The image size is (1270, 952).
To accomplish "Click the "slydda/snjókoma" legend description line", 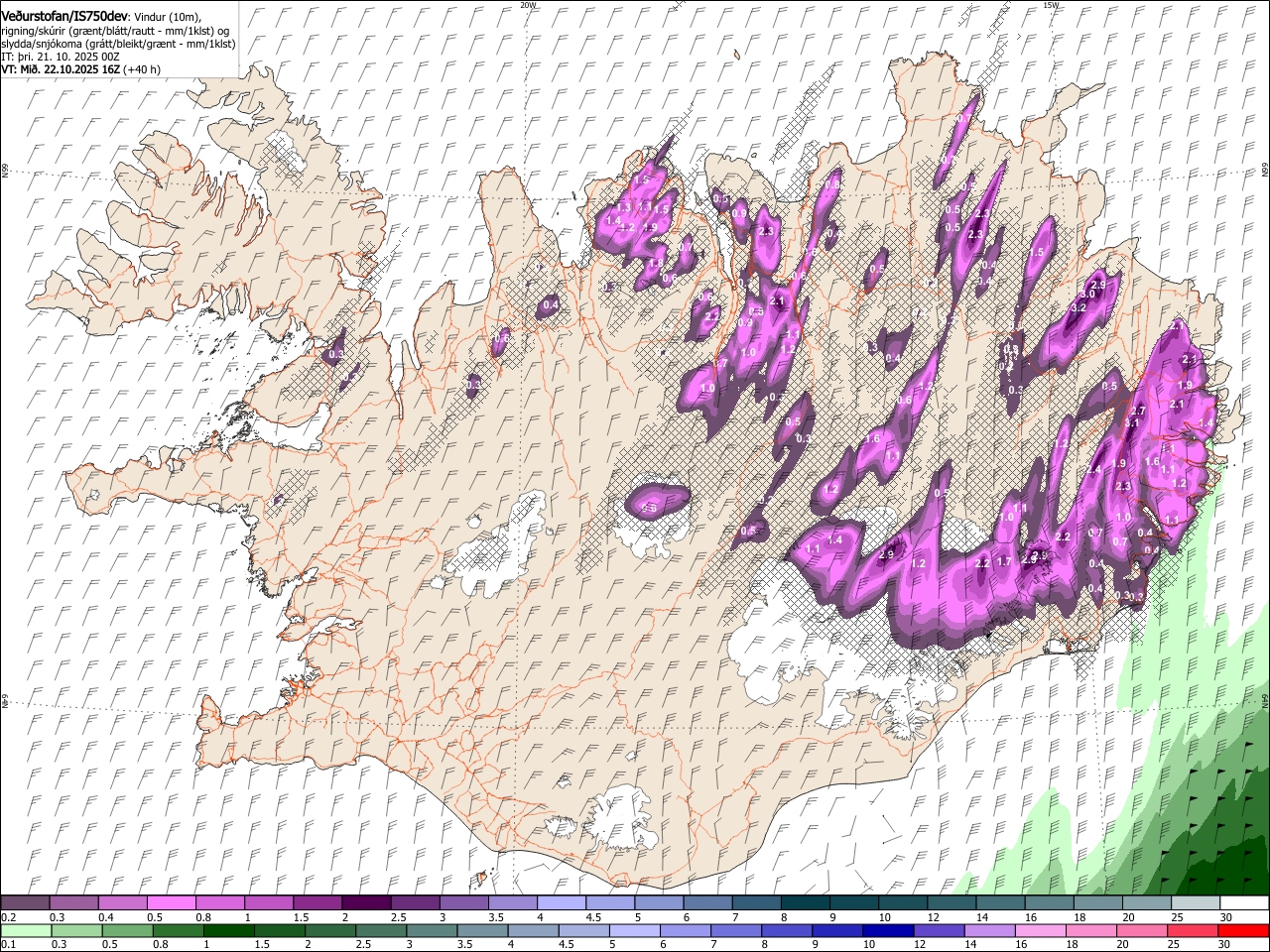I will pyautogui.click(x=118, y=44).
